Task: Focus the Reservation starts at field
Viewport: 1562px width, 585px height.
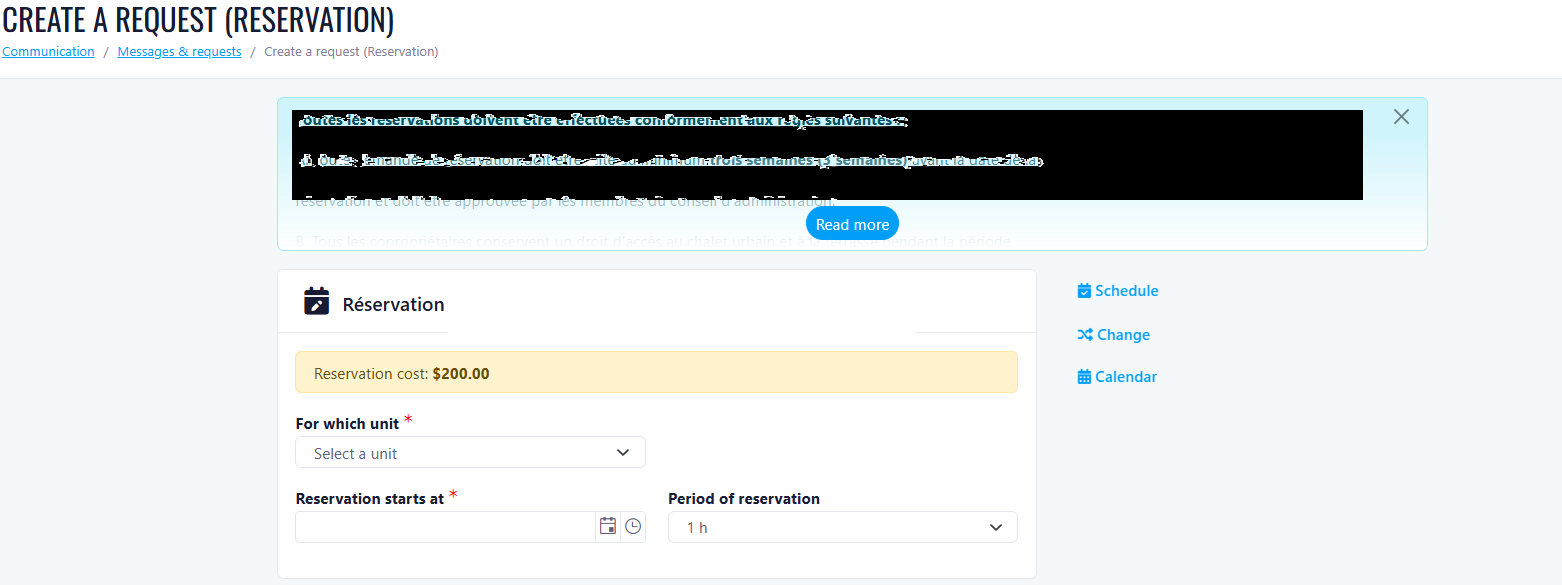Action: pos(445,527)
